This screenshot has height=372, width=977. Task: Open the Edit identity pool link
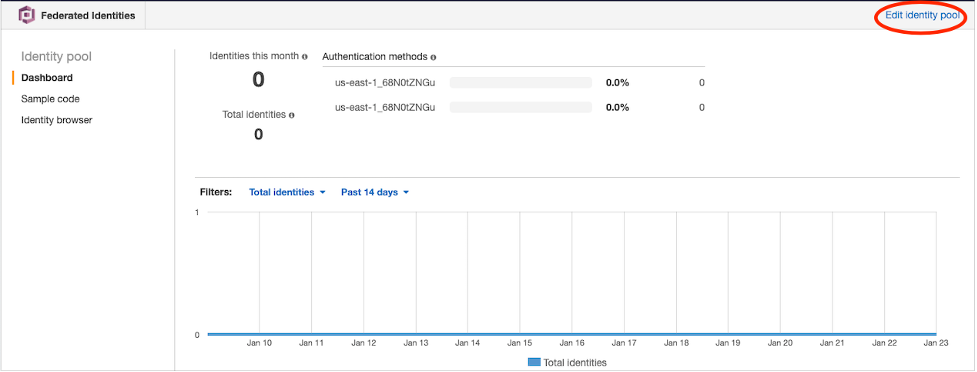[923, 15]
